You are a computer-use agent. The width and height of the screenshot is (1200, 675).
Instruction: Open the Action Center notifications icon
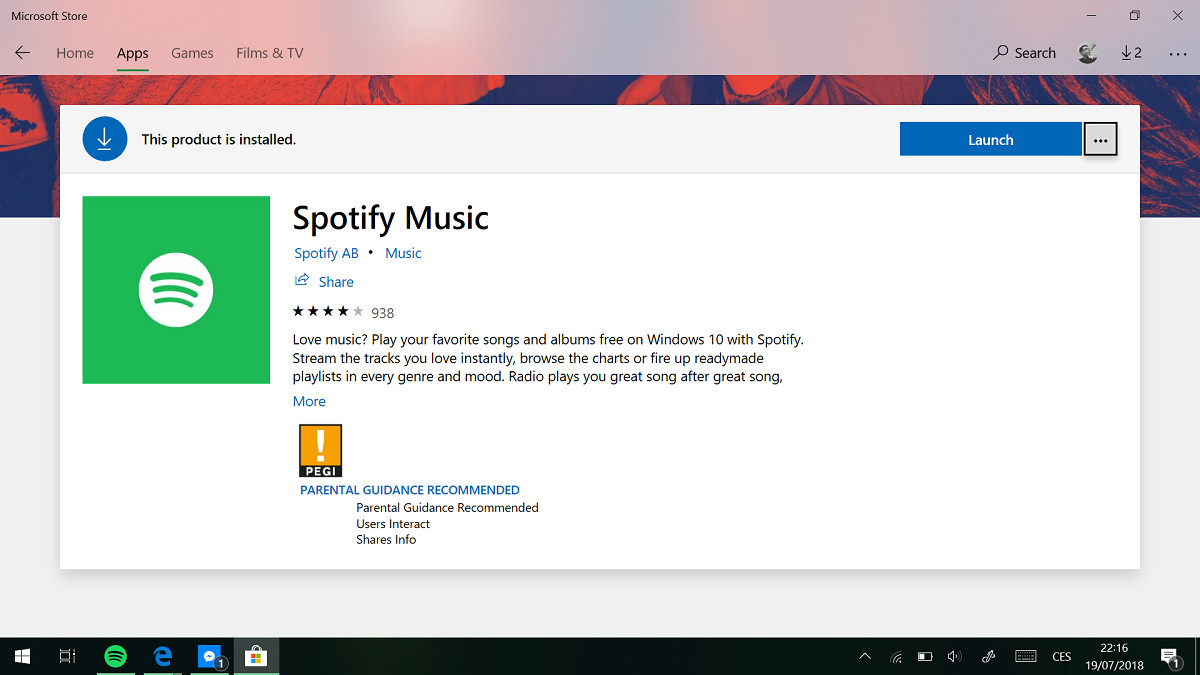pyautogui.click(x=1170, y=656)
